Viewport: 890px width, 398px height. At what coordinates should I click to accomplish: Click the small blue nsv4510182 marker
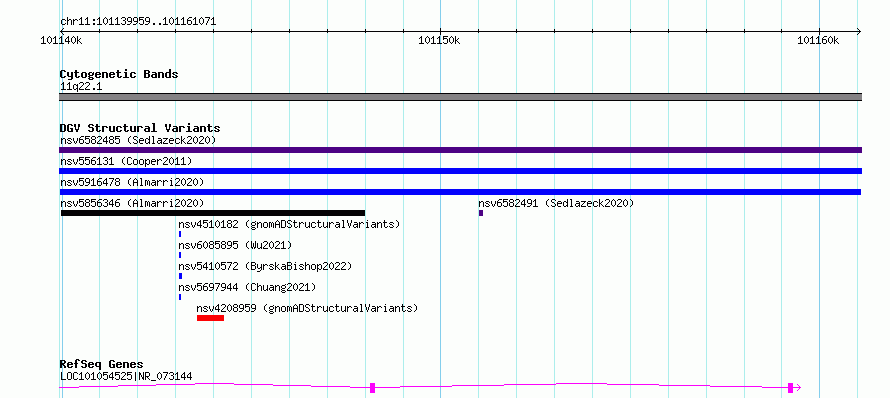point(180,234)
